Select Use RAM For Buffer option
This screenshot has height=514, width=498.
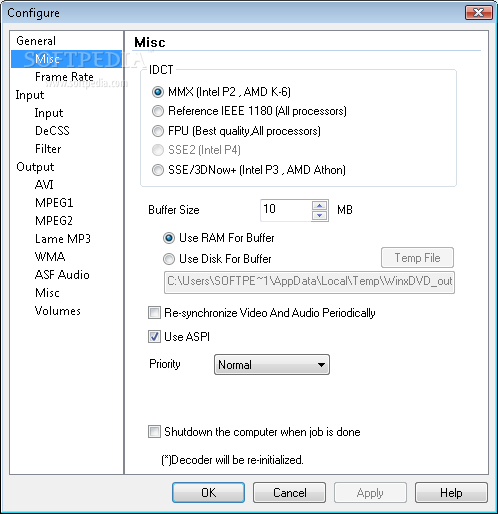(x=169, y=238)
